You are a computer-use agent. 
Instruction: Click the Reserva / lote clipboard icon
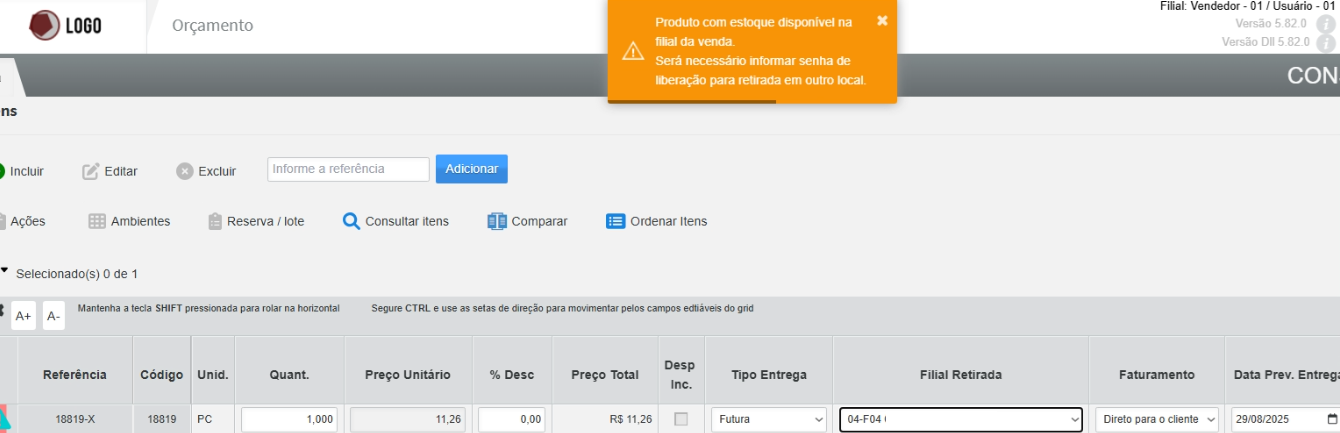[214, 221]
